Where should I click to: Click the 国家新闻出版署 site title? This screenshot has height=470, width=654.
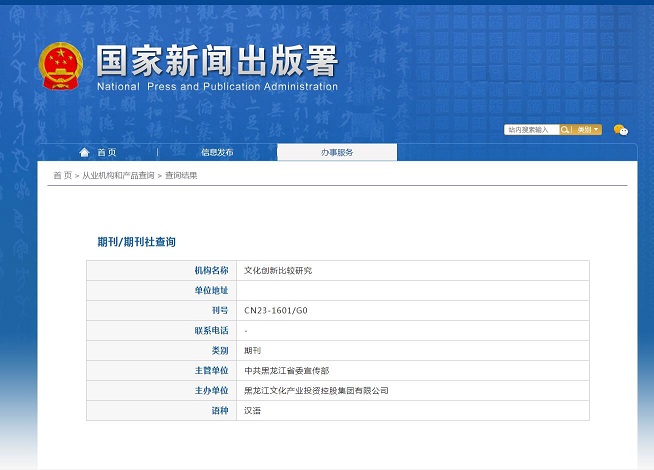[217, 61]
